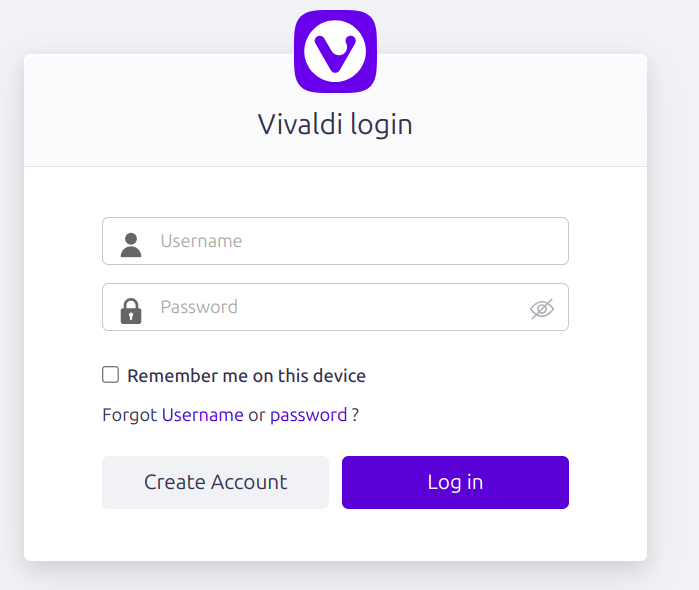This screenshot has width=699, height=590.
Task: Enable the Remember me checkbox
Action: click(x=110, y=375)
